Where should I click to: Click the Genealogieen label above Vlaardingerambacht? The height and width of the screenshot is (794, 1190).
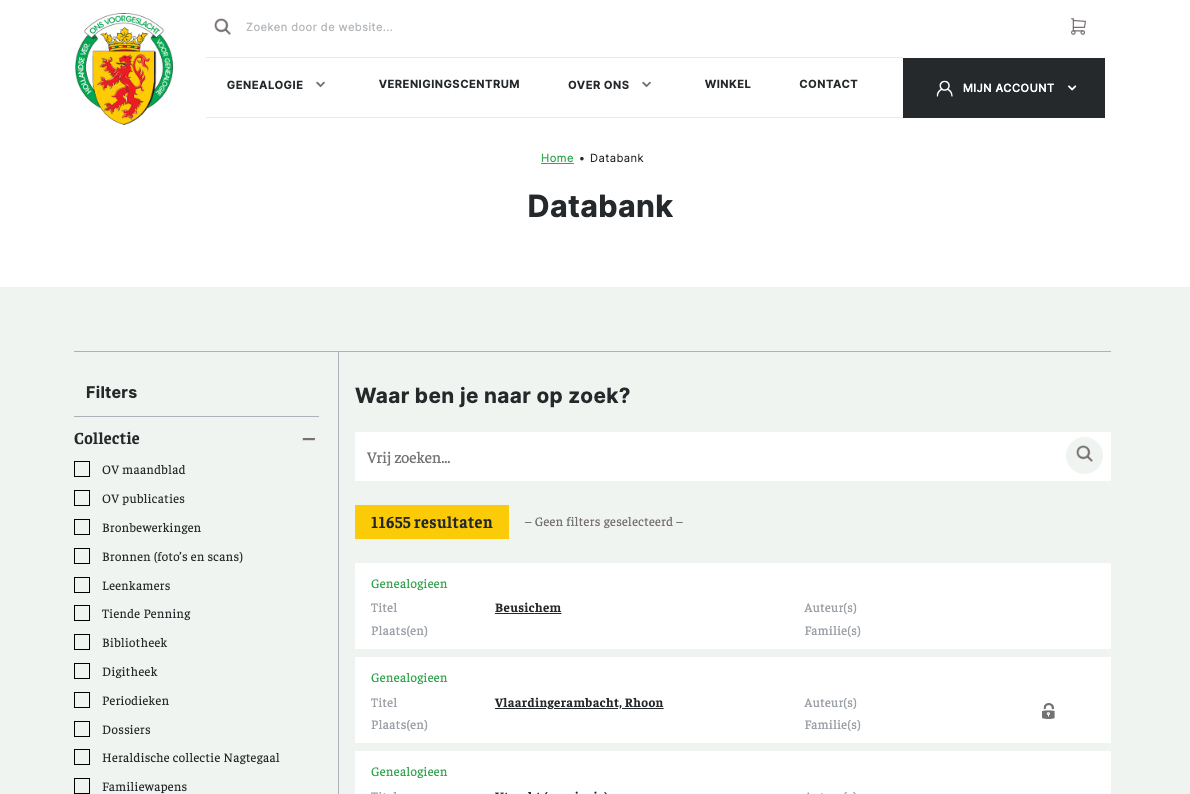tap(409, 677)
